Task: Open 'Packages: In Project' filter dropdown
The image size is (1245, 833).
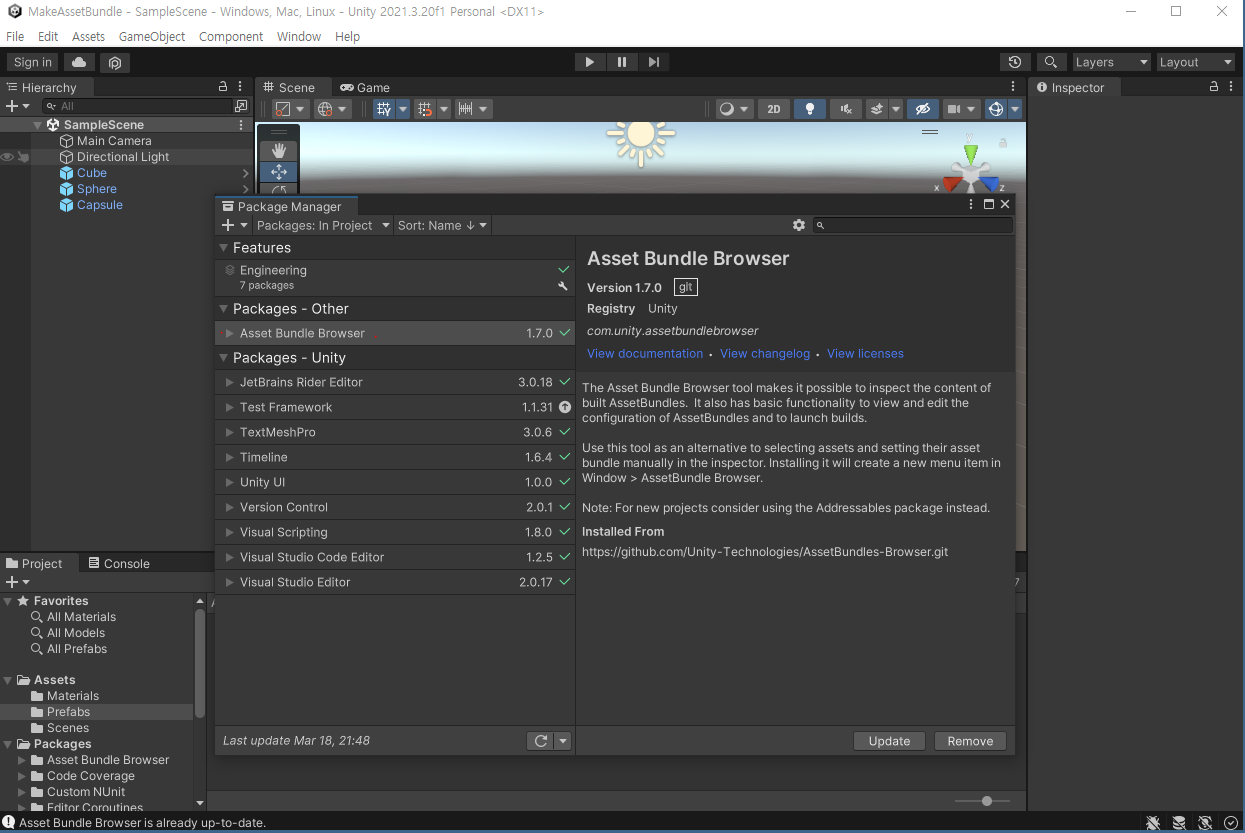Action: 322,225
